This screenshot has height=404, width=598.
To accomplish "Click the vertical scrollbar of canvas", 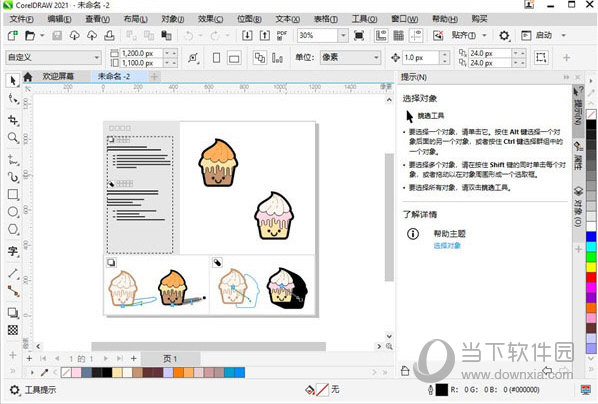I will click(389, 217).
